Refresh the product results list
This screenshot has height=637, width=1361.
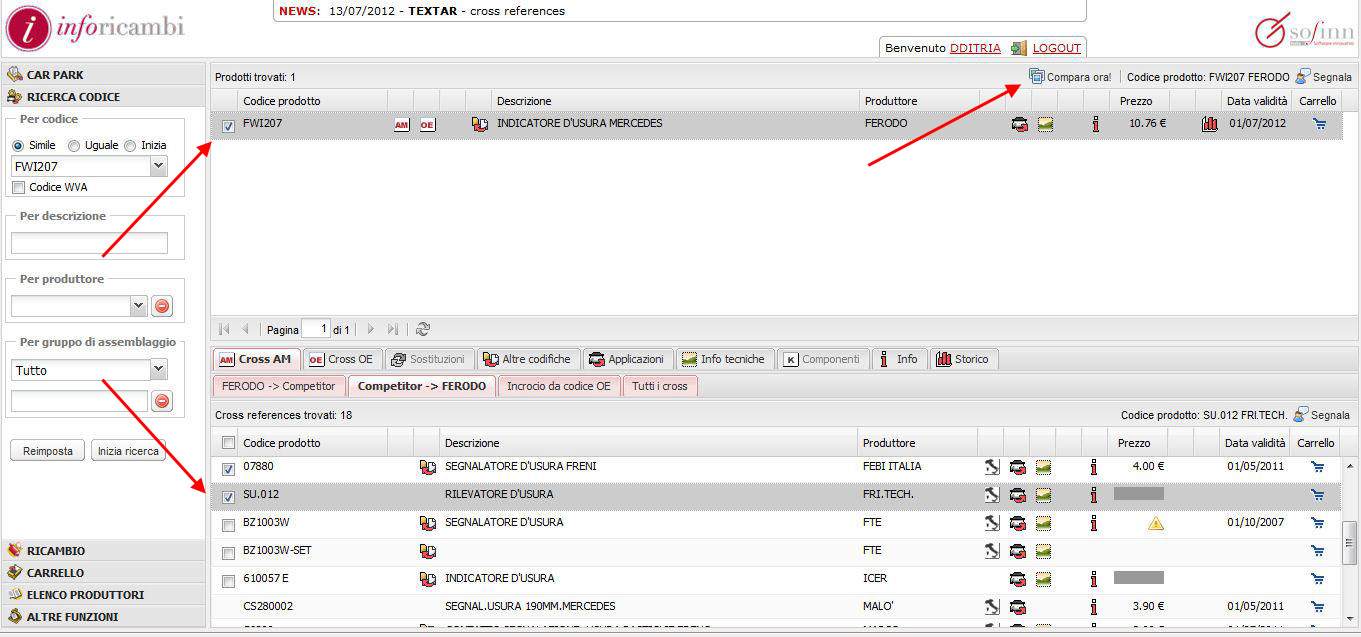click(423, 329)
